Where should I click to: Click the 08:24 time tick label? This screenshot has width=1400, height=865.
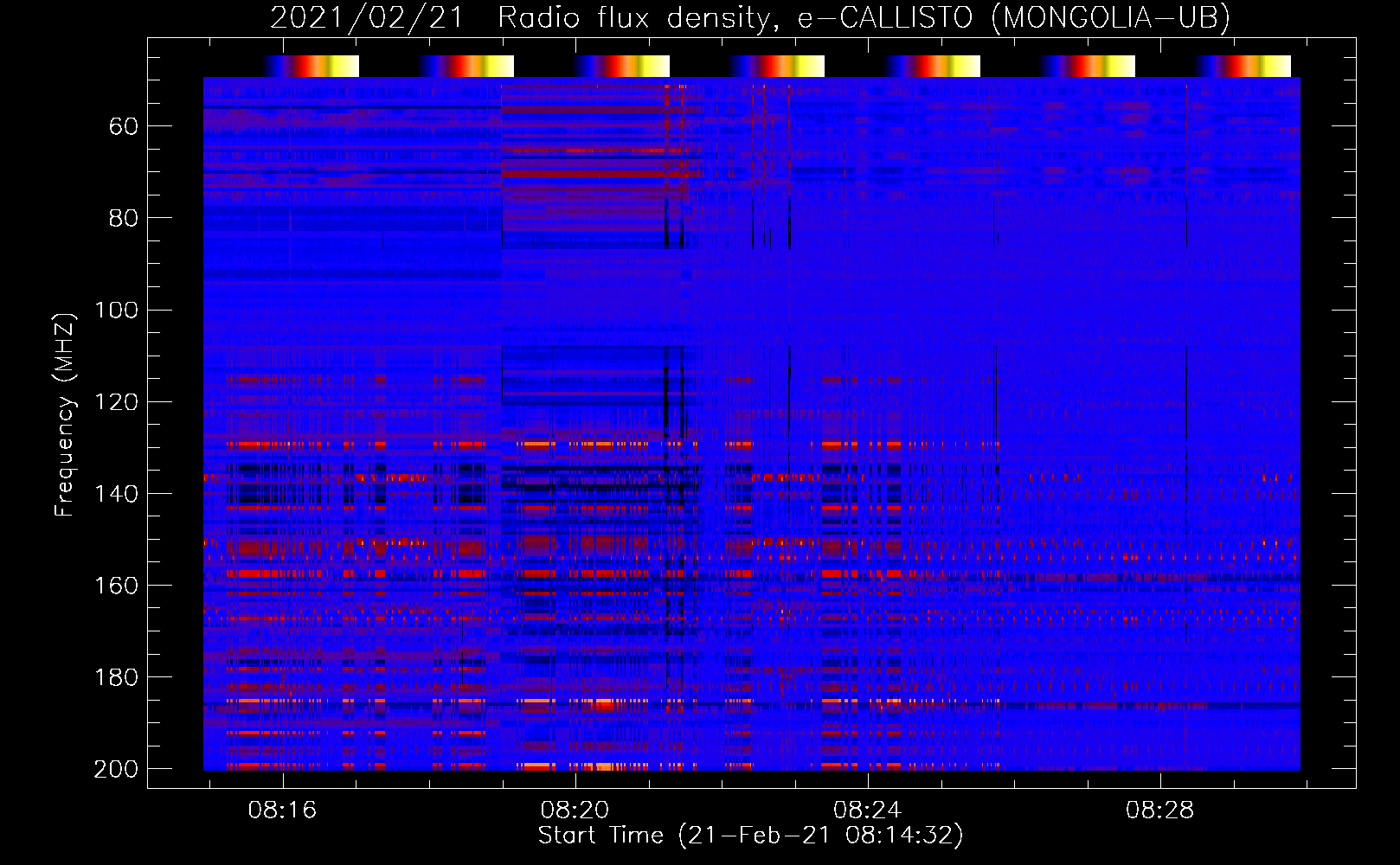point(867,811)
